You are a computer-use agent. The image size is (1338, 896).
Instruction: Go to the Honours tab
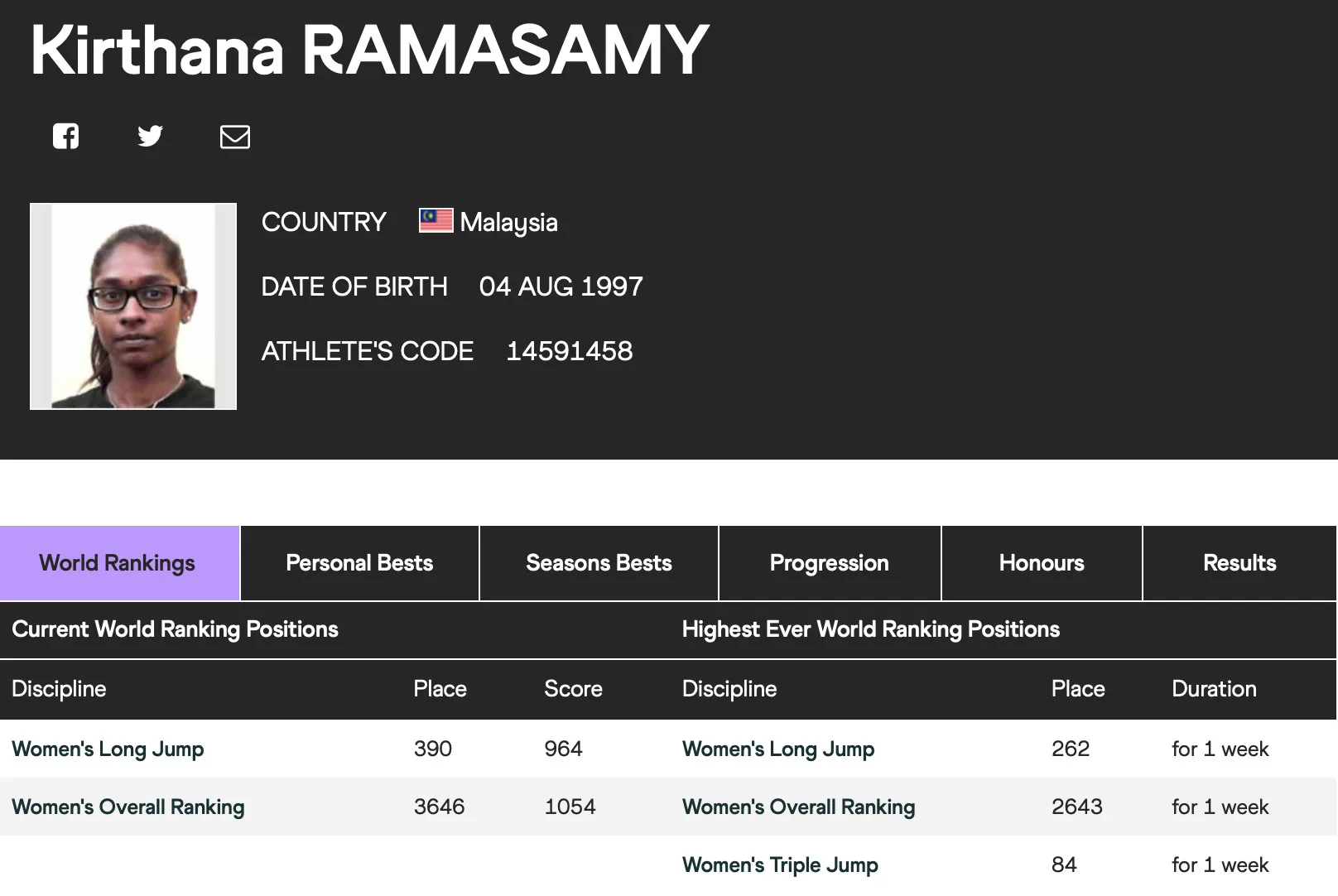click(x=1042, y=563)
